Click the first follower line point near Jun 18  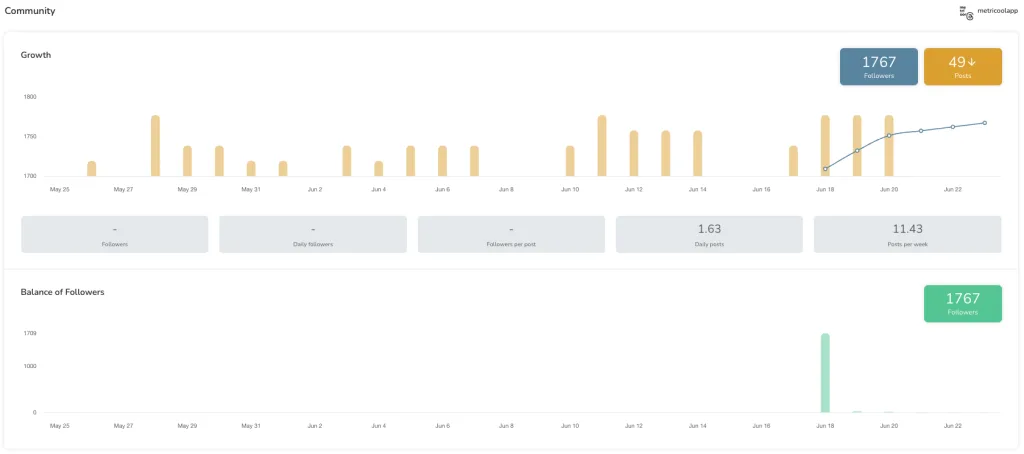pyautogui.click(x=825, y=169)
